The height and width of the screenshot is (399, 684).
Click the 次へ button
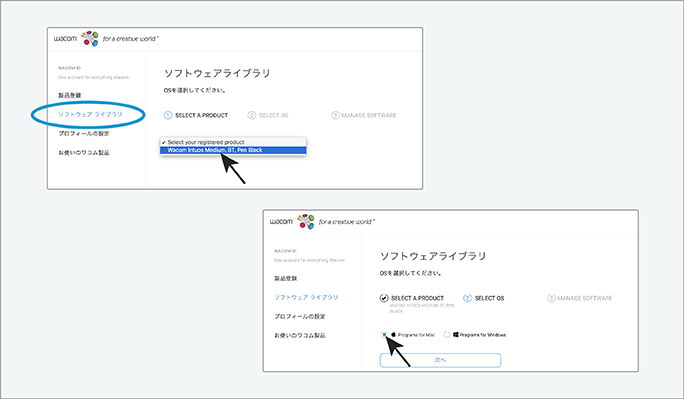pos(440,360)
